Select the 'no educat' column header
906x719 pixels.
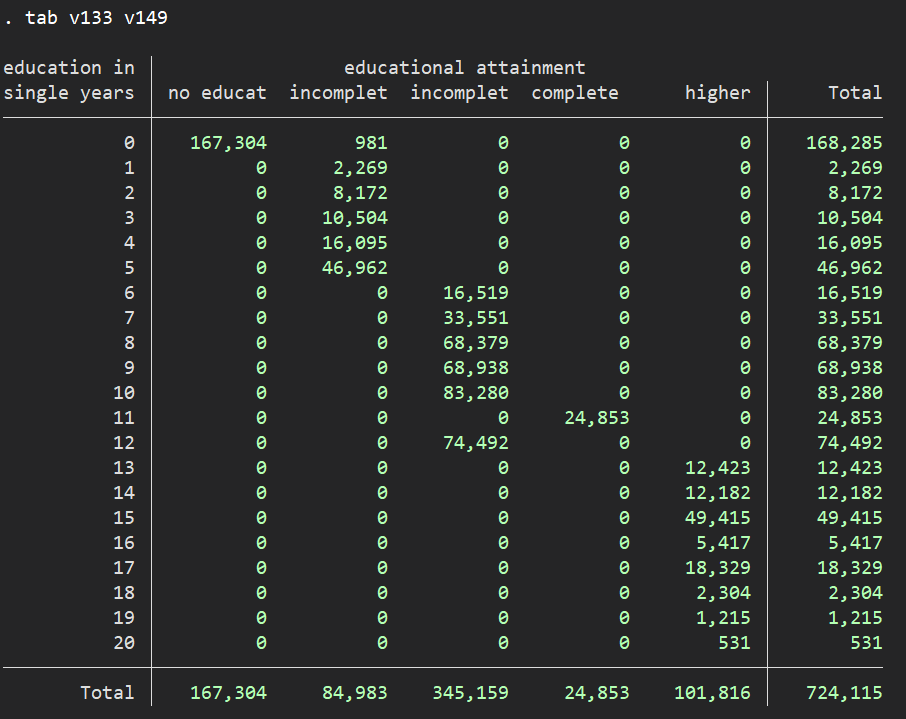coord(218,93)
